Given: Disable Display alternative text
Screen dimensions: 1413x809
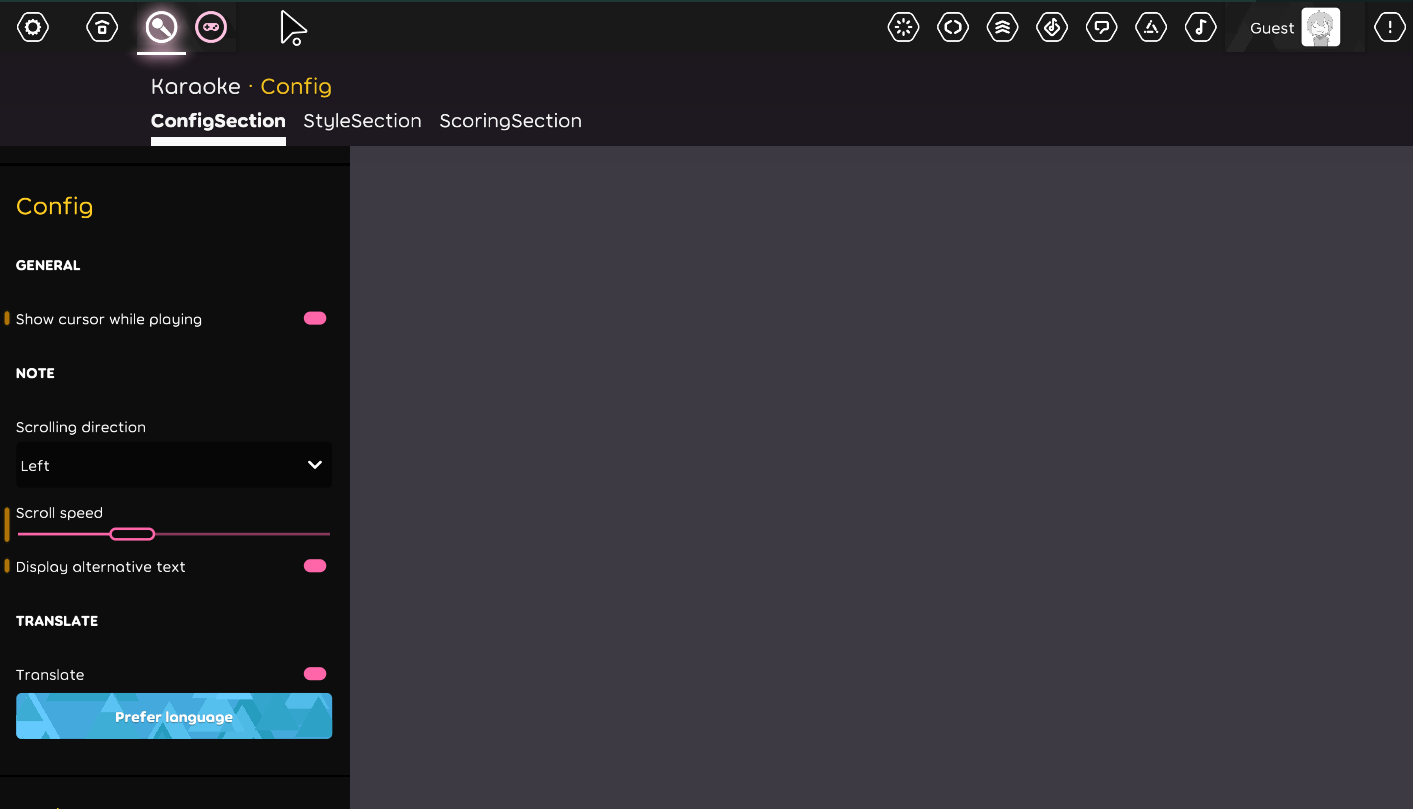Looking at the screenshot, I should pos(314,565).
